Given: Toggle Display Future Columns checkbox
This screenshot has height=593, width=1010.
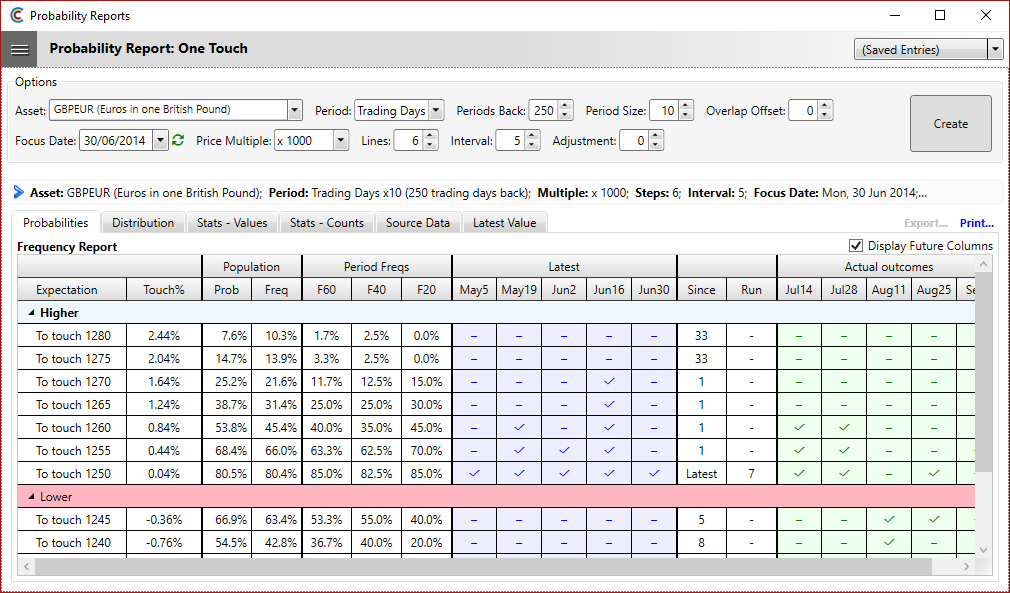Looking at the screenshot, I should click(x=855, y=246).
